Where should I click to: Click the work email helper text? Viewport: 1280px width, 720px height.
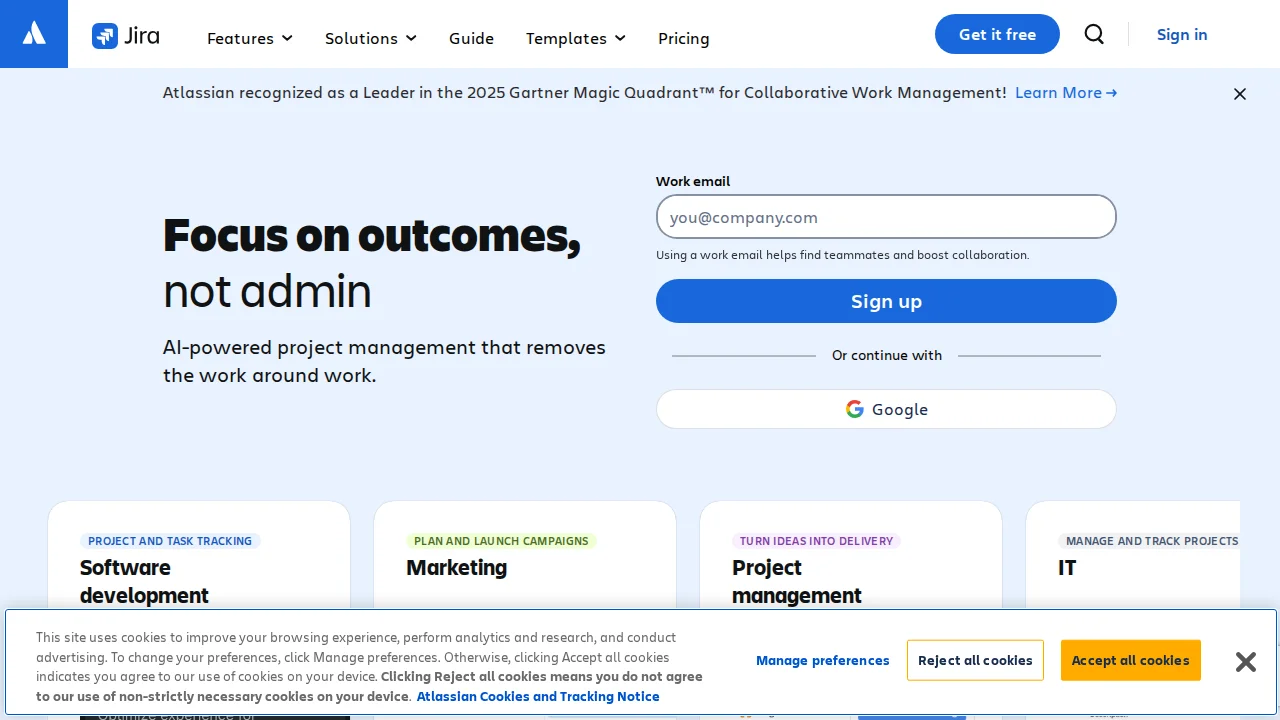(x=842, y=255)
